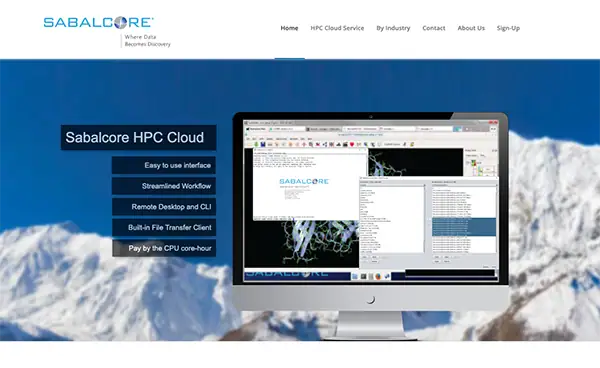Click the blue save disk icon in the monitor's toolbar

tap(263, 144)
